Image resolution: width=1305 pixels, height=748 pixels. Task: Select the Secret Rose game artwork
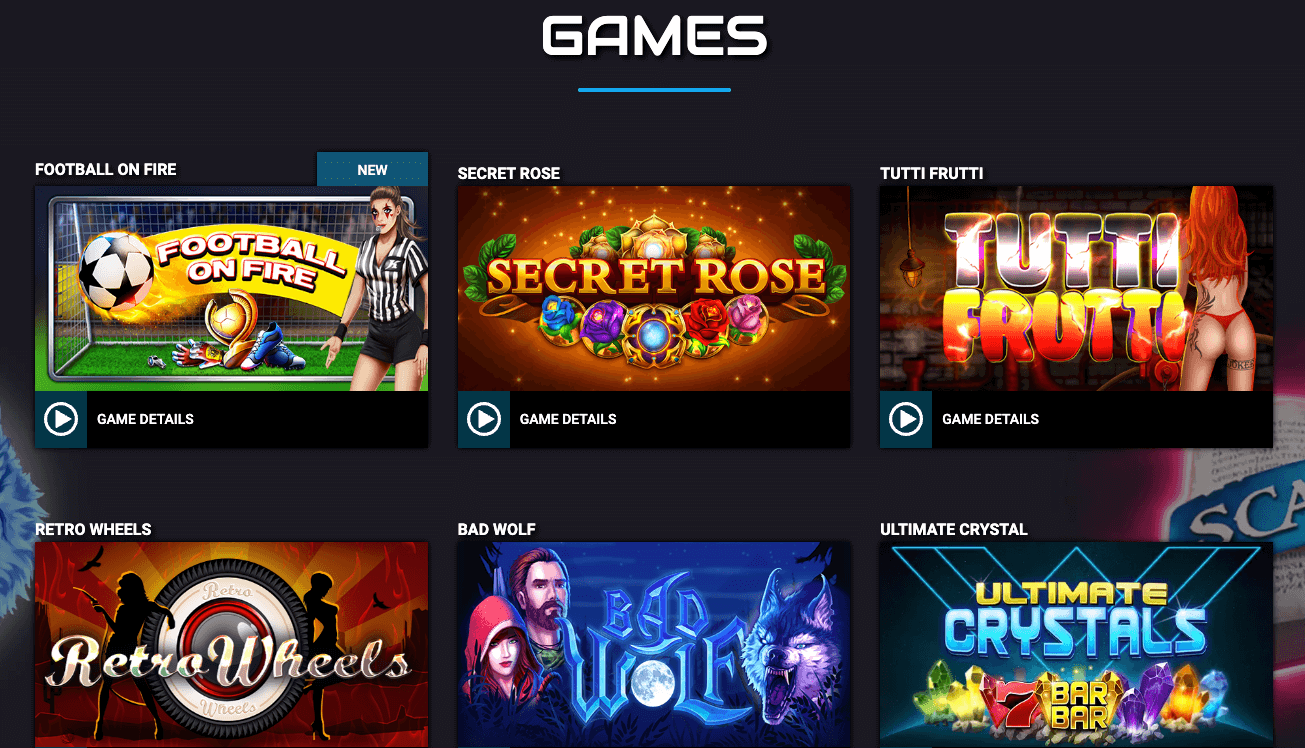(654, 288)
